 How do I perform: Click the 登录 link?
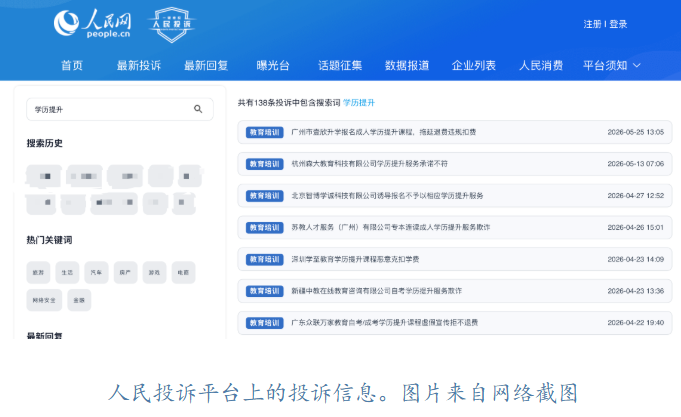pyautogui.click(x=618, y=24)
